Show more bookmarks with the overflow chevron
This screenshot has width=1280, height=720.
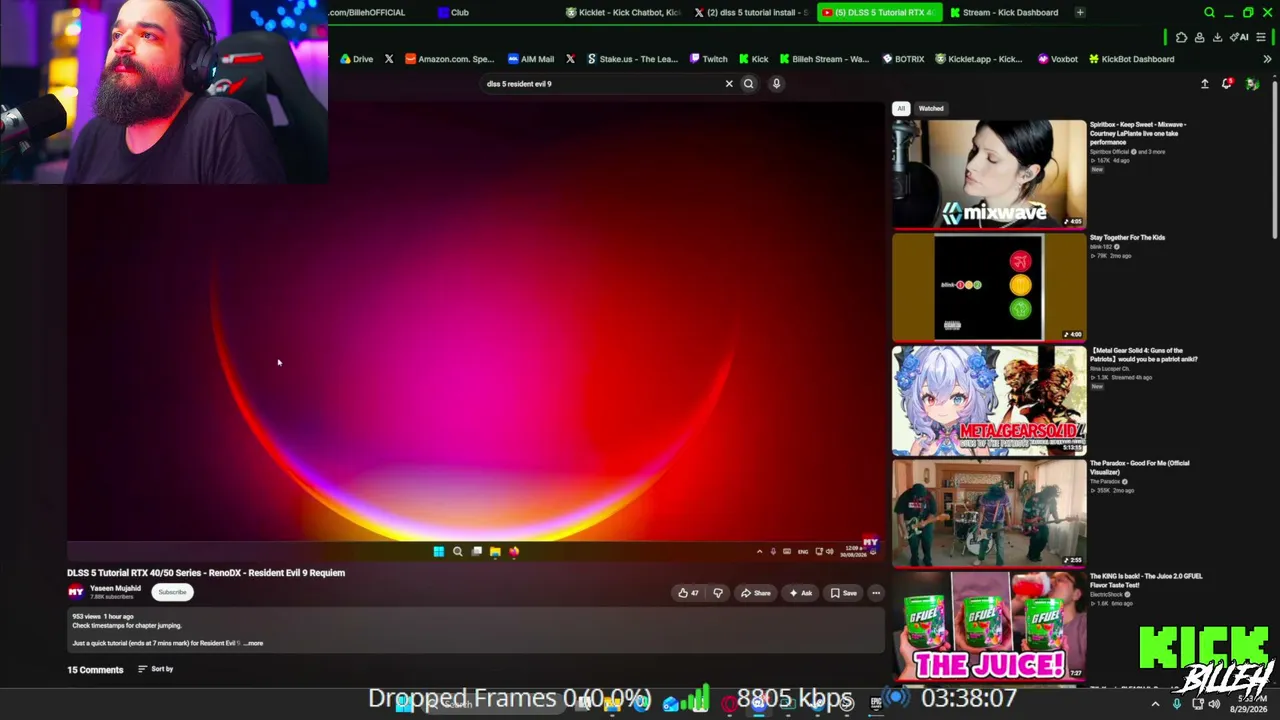pyautogui.click(x=1267, y=59)
